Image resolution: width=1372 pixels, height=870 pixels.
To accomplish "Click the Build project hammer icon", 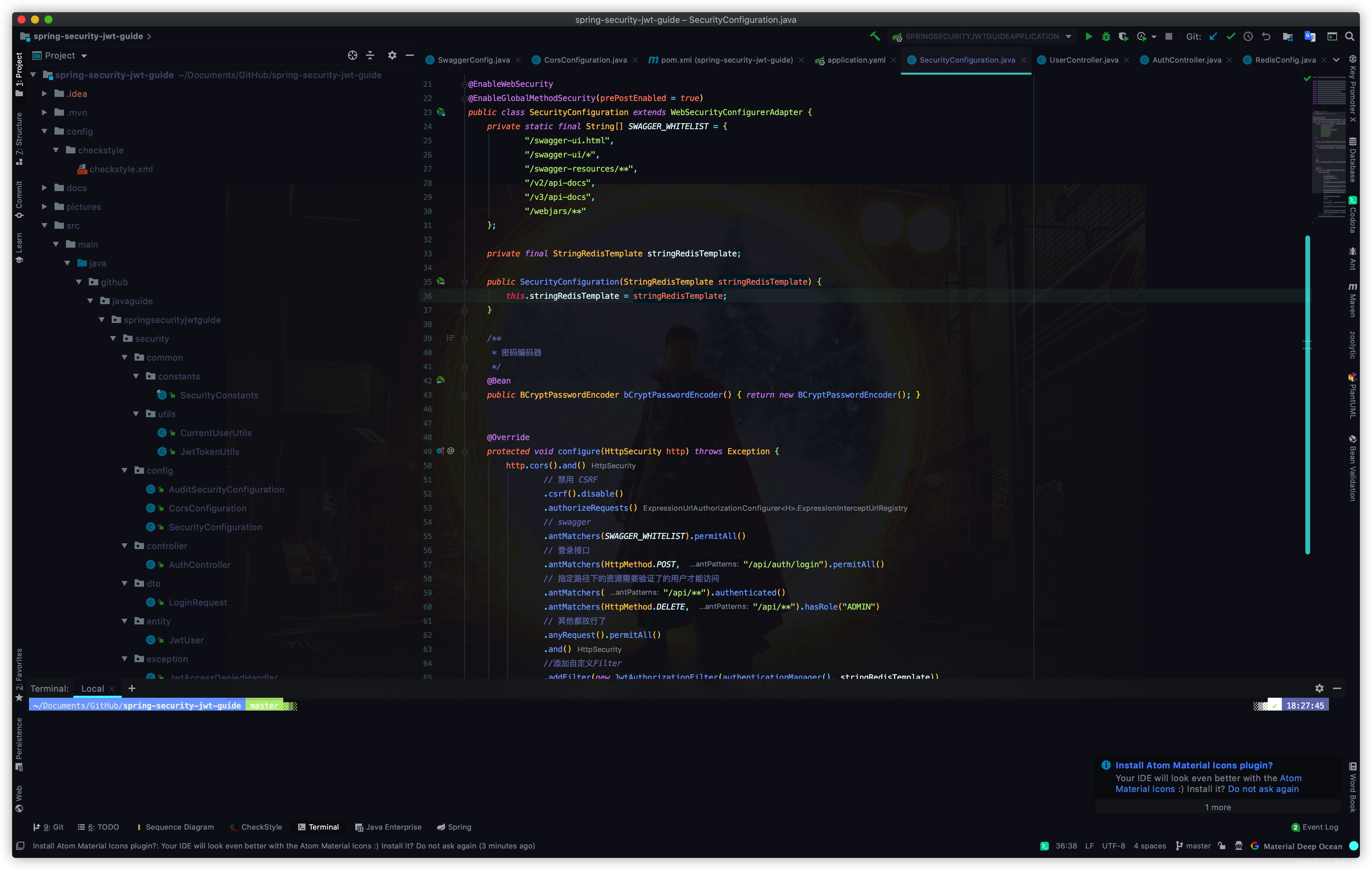I will click(875, 36).
